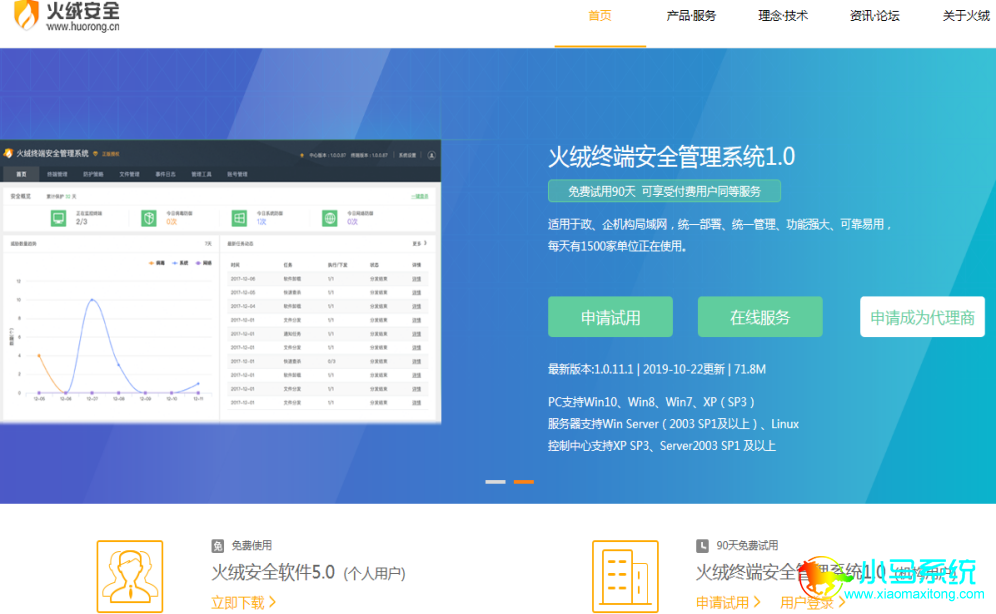Click the management system dashboard screenshot
This screenshot has height=614, width=996.
coord(220,281)
